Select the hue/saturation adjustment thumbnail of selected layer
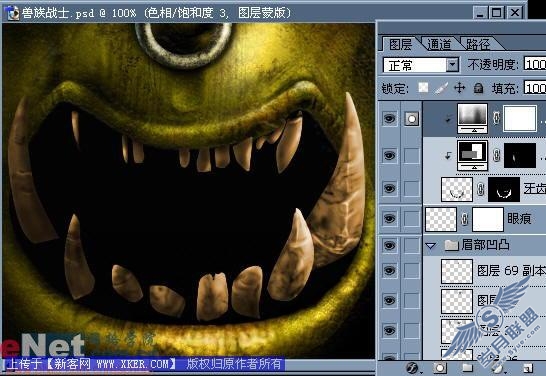This screenshot has height=376, width=546. (x=472, y=118)
